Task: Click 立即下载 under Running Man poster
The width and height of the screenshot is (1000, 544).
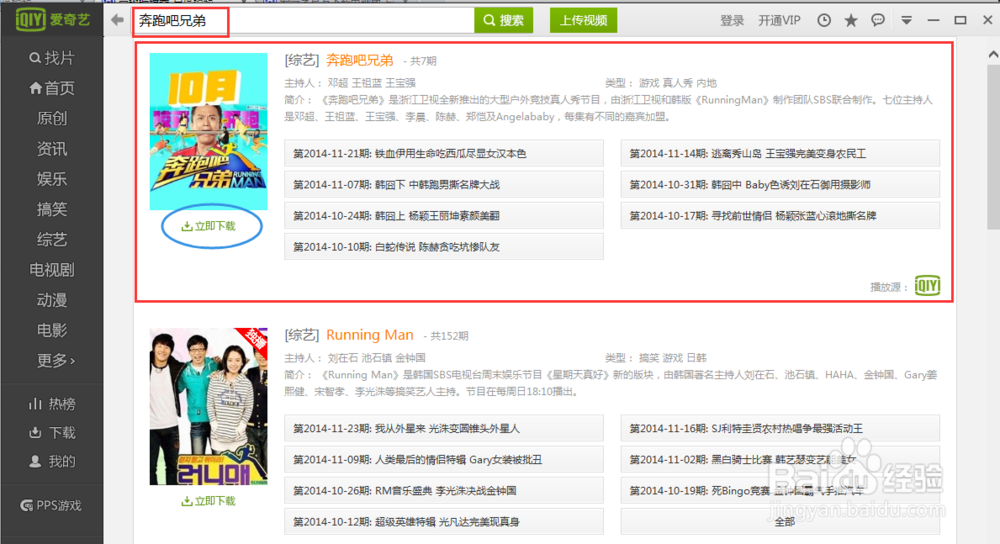Action: point(209,501)
